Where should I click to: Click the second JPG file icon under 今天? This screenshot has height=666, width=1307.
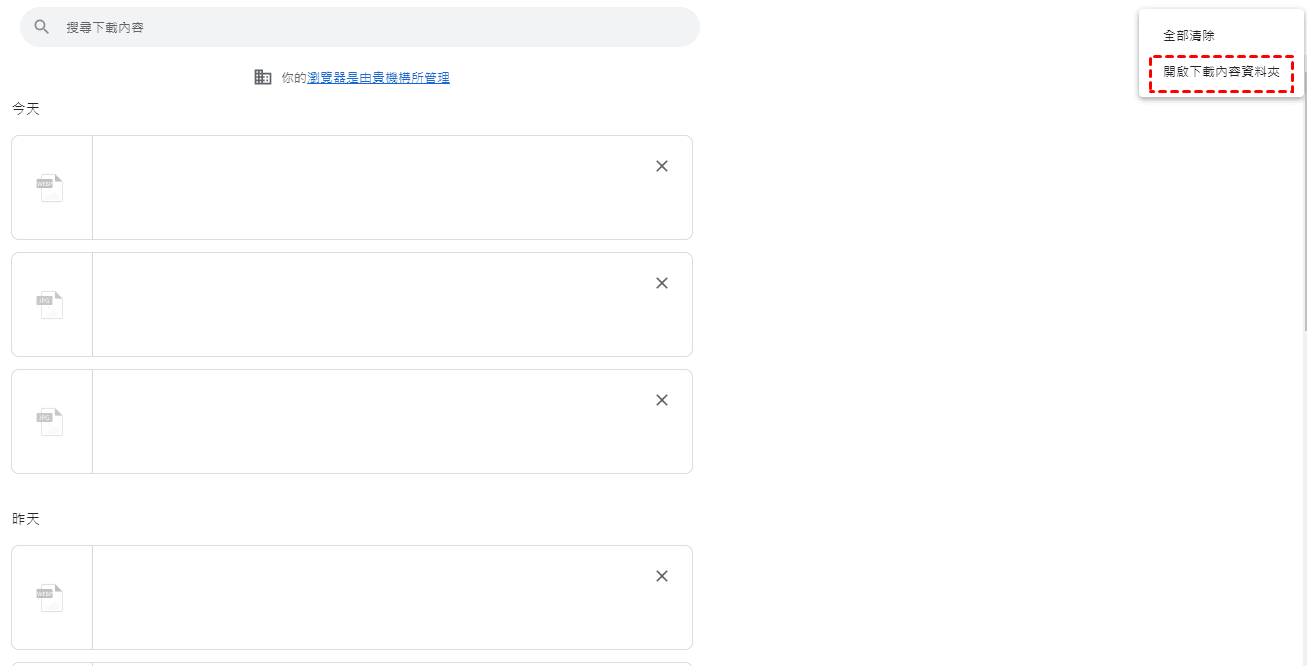tap(51, 422)
